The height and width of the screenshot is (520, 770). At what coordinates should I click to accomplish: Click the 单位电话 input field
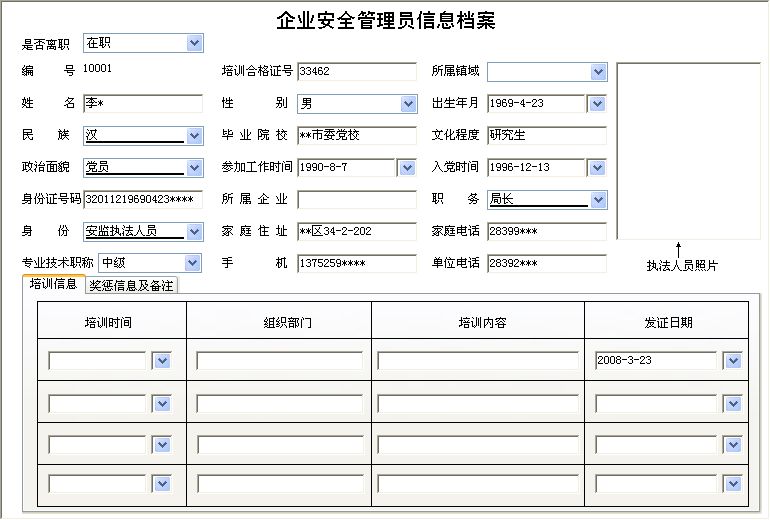[547, 263]
